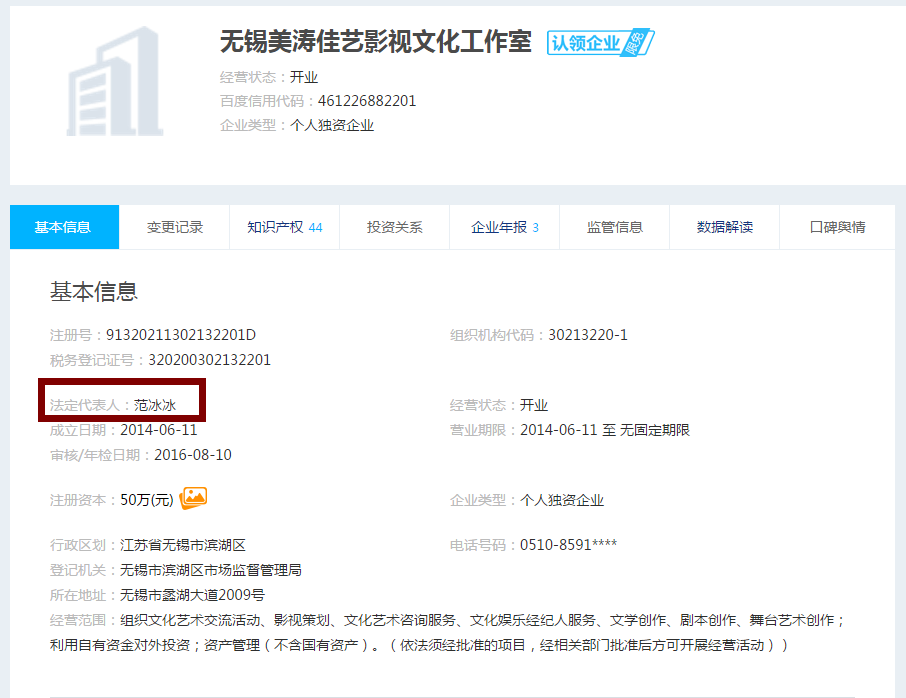Select the 知识产权 44 tab
This screenshot has height=698, width=906.
pyautogui.click(x=285, y=227)
